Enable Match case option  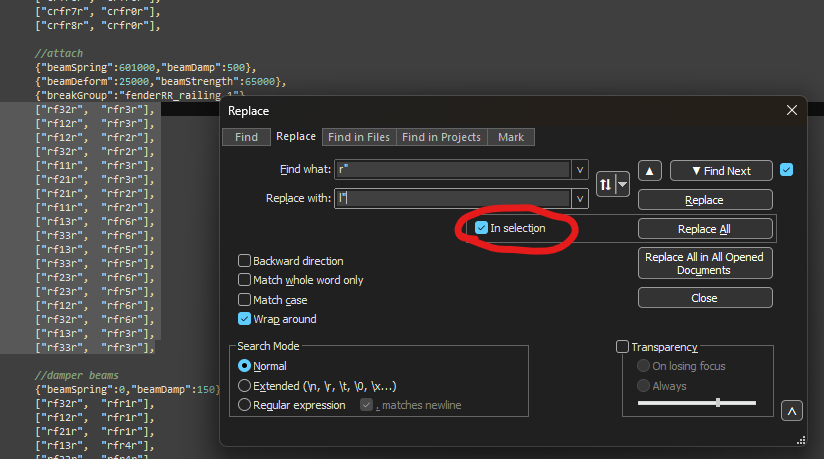245,300
